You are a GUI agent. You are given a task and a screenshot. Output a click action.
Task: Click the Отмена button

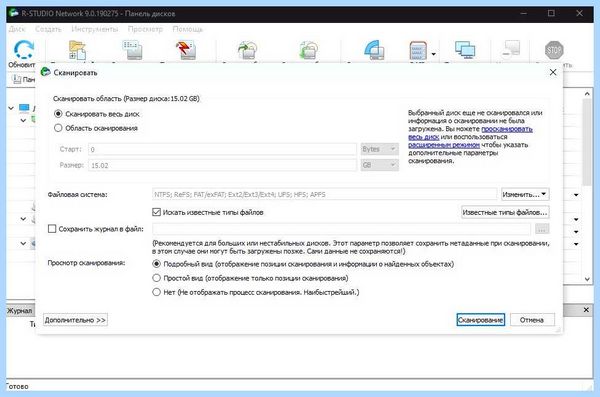click(x=532, y=320)
